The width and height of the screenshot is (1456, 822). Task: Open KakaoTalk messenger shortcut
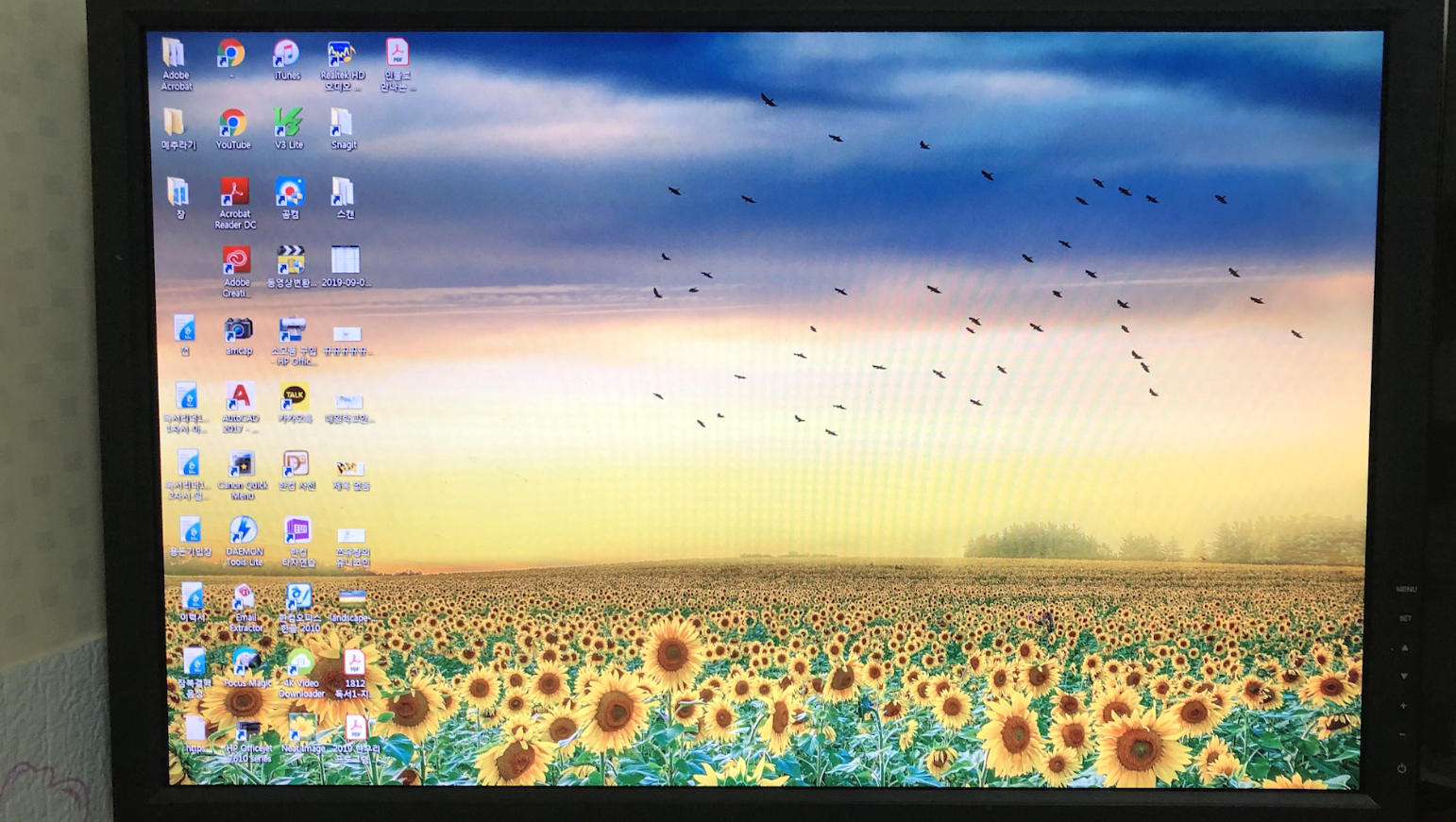pyautogui.click(x=295, y=403)
